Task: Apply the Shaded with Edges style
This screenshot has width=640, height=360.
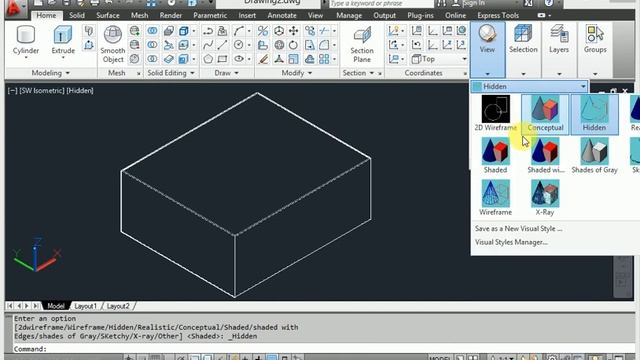Action: [x=545, y=156]
